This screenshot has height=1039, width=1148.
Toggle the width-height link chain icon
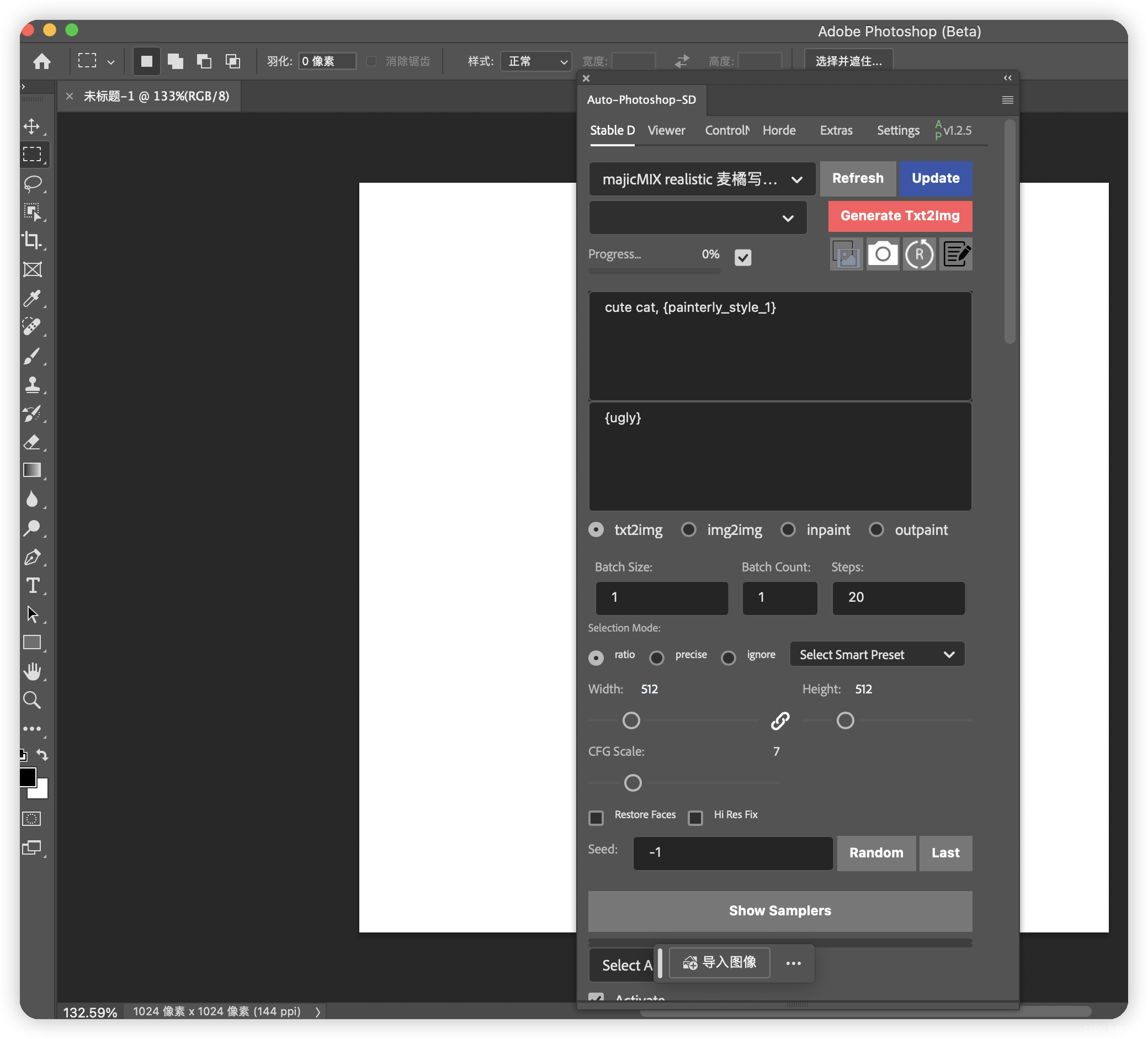(780, 720)
